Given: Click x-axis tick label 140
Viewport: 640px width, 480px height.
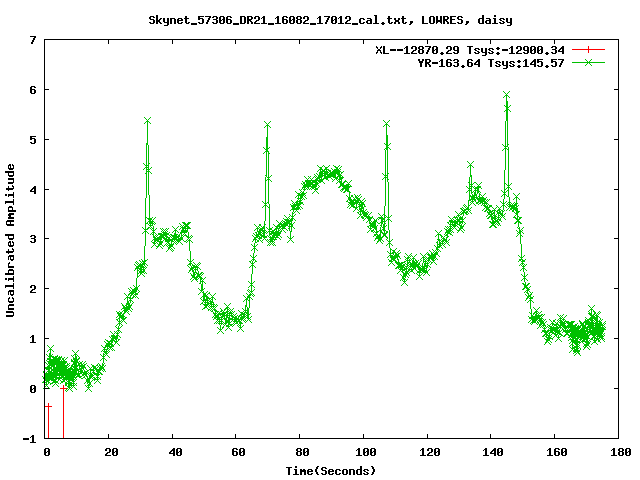Looking at the screenshot, I should coord(493,452).
